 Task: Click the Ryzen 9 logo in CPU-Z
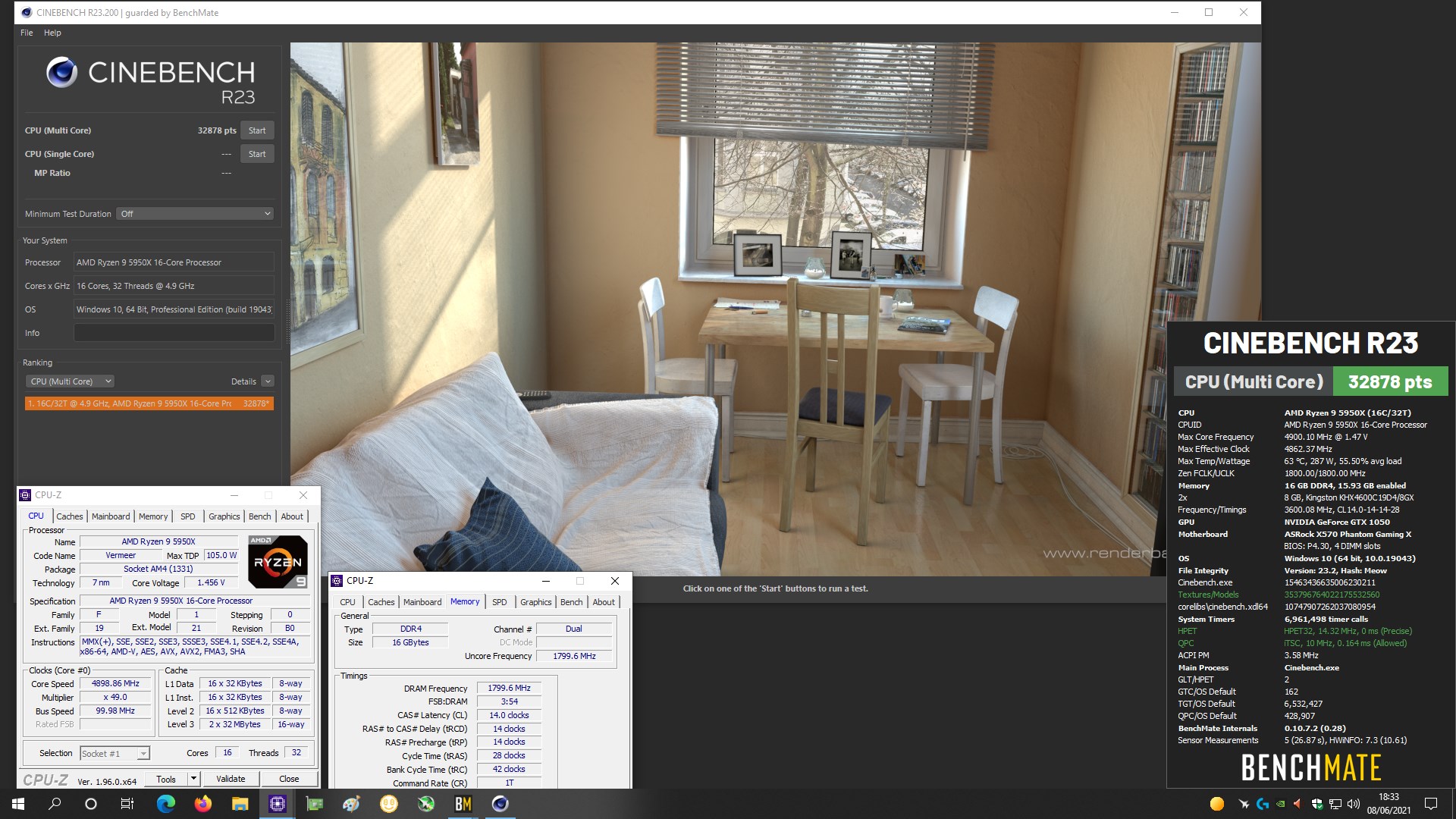coord(278,562)
